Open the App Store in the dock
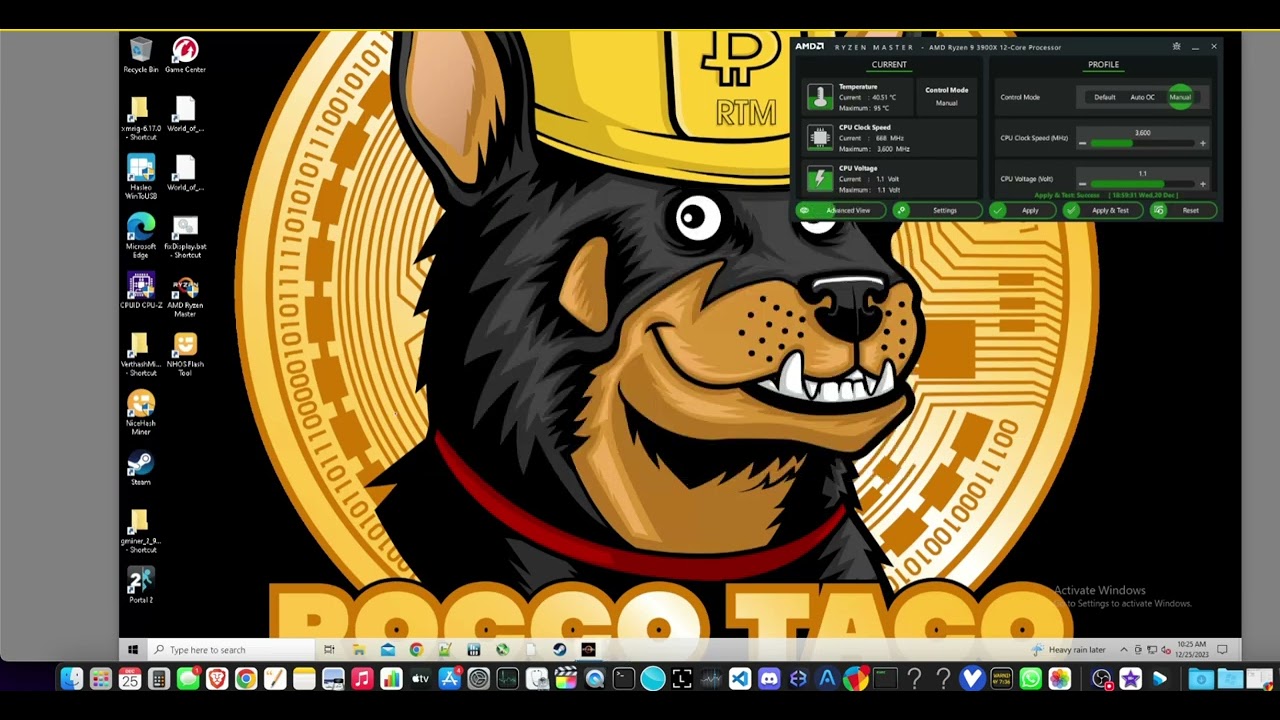The width and height of the screenshot is (1280, 720). 449,679
